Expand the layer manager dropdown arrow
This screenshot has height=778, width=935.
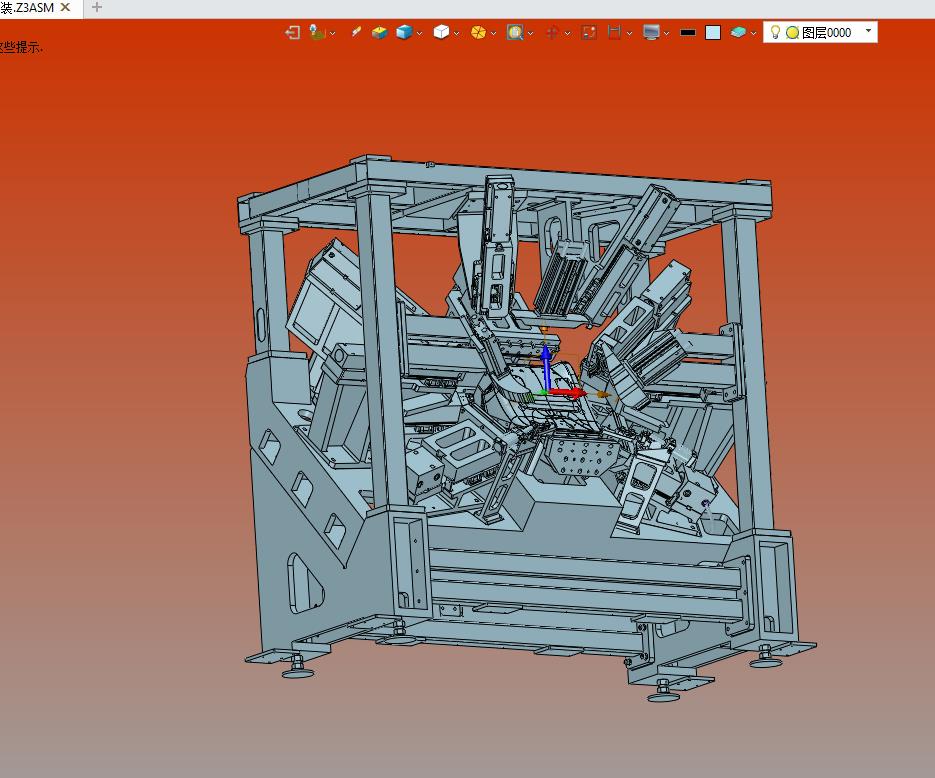(x=753, y=33)
